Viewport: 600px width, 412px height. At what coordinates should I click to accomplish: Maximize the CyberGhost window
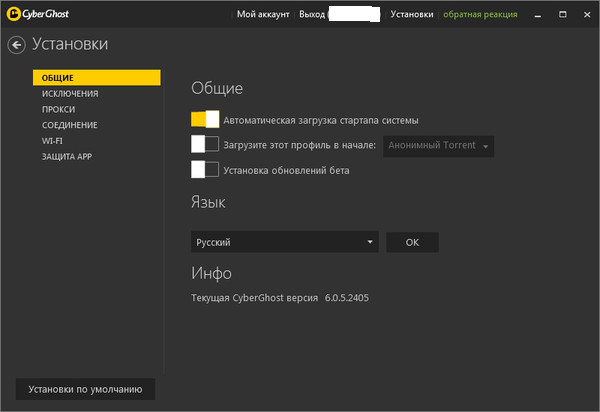pos(562,14)
